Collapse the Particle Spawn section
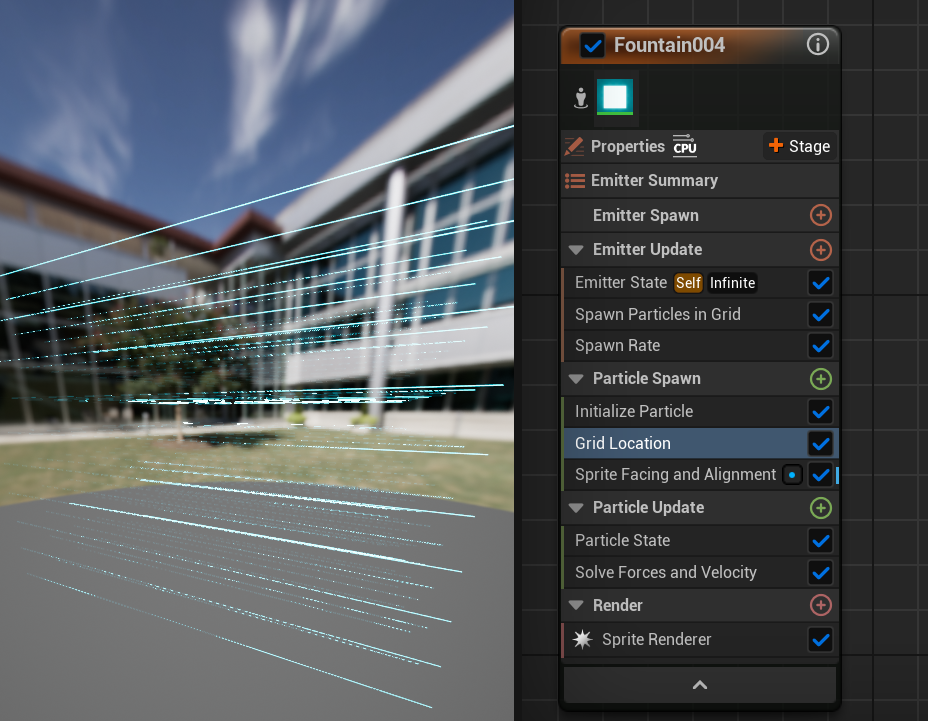This screenshot has height=721, width=928. 576,379
